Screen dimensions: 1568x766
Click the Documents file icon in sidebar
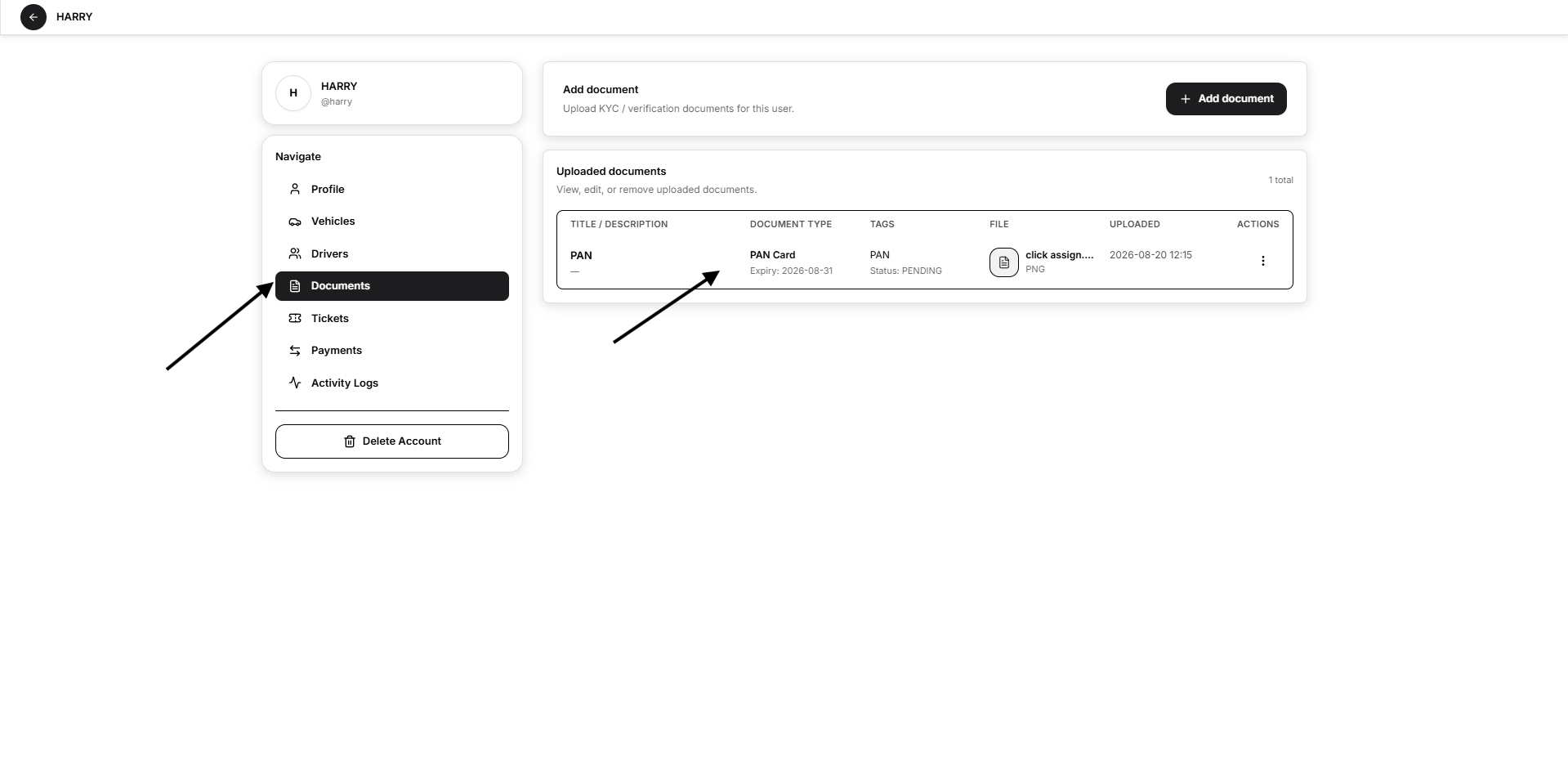pos(295,286)
